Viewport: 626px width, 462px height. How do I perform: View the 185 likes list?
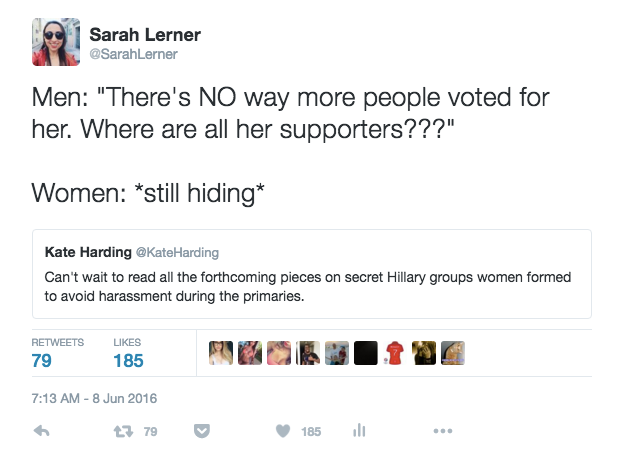(127, 360)
